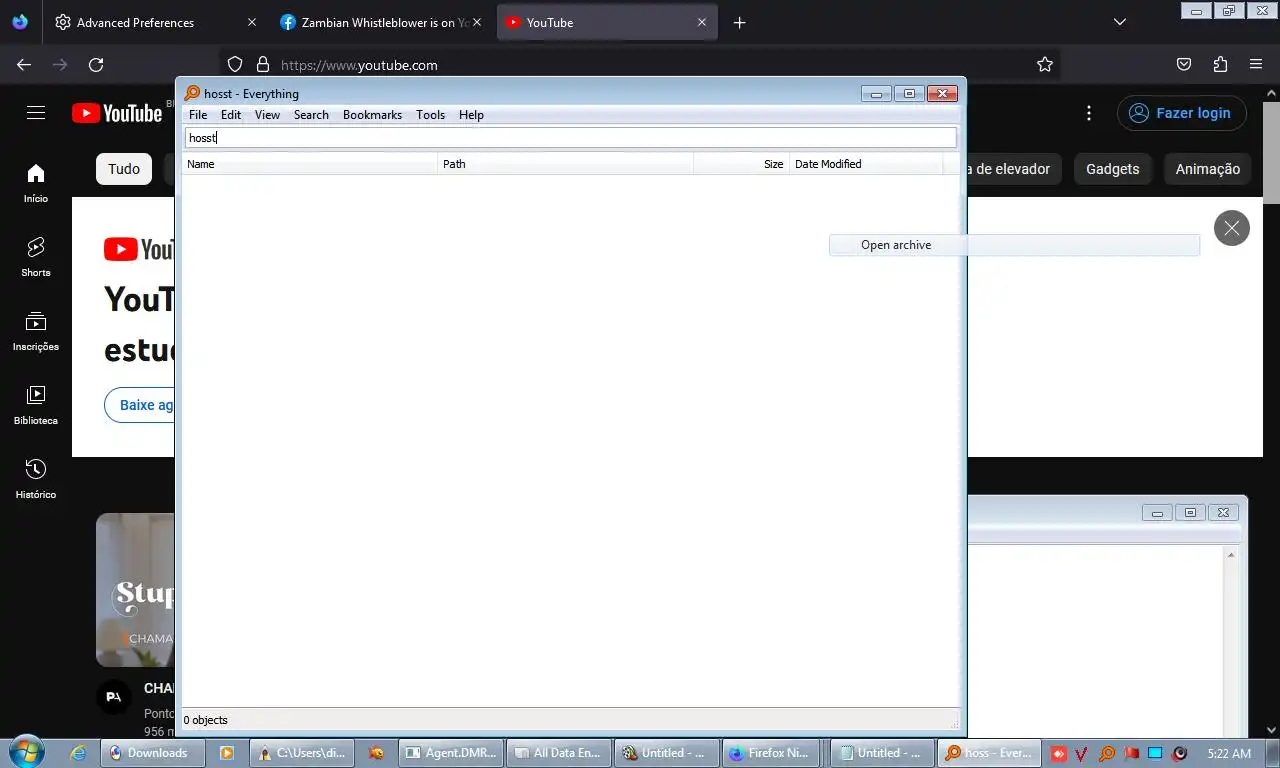Open YouTube Início home sidebar item

(36, 183)
